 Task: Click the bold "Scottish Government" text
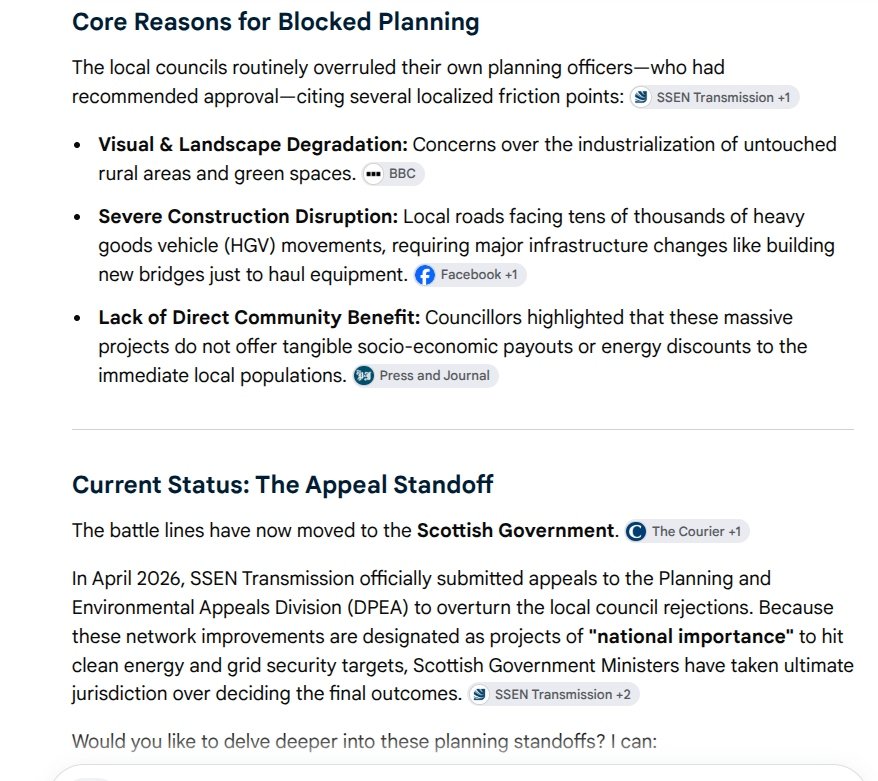pos(516,530)
